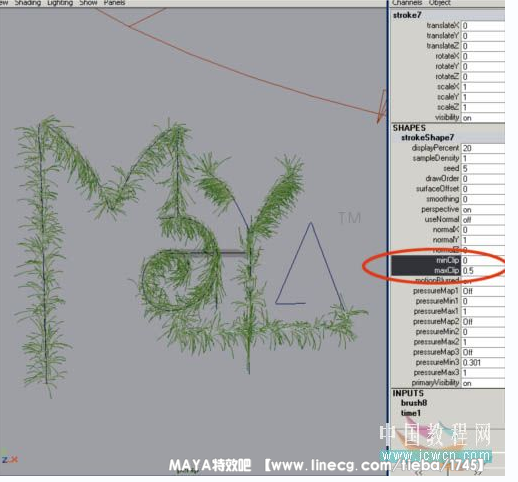Screen dimensions: 518x482
Task: Select the scaleZ attribute label
Action: (448, 107)
